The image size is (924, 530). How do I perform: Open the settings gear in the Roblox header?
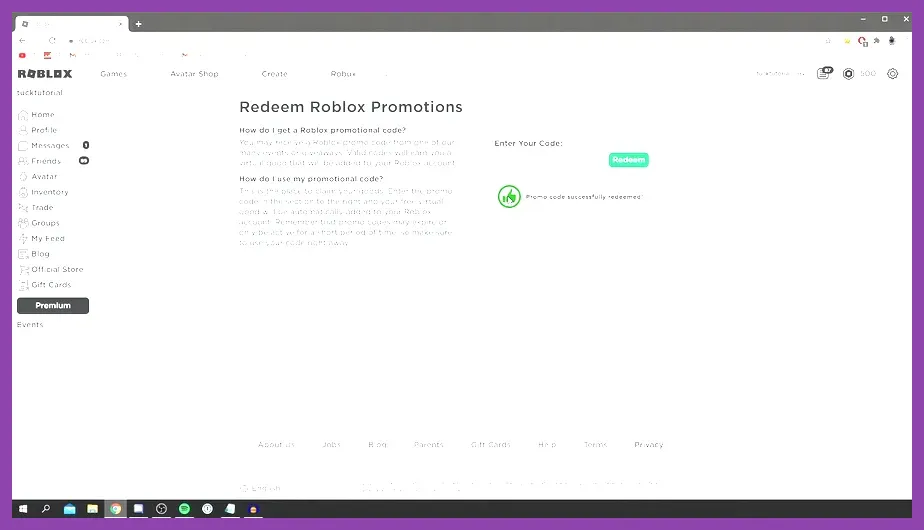[x=892, y=74]
